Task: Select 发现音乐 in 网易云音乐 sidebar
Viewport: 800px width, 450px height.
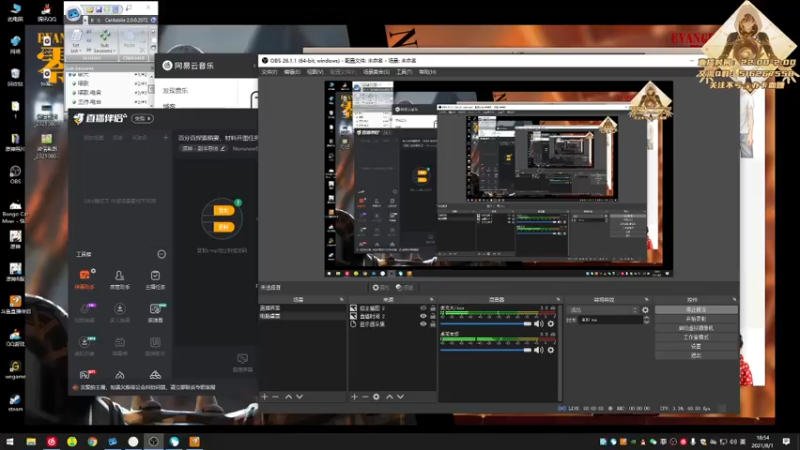Action: [x=175, y=90]
